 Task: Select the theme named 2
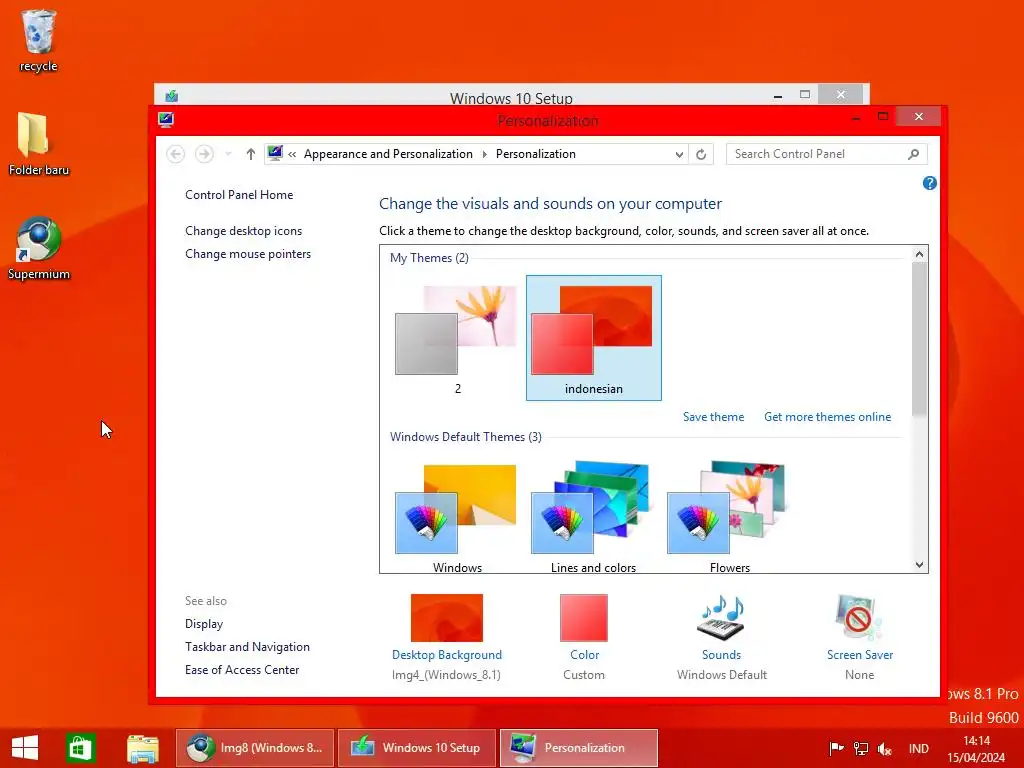[457, 338]
